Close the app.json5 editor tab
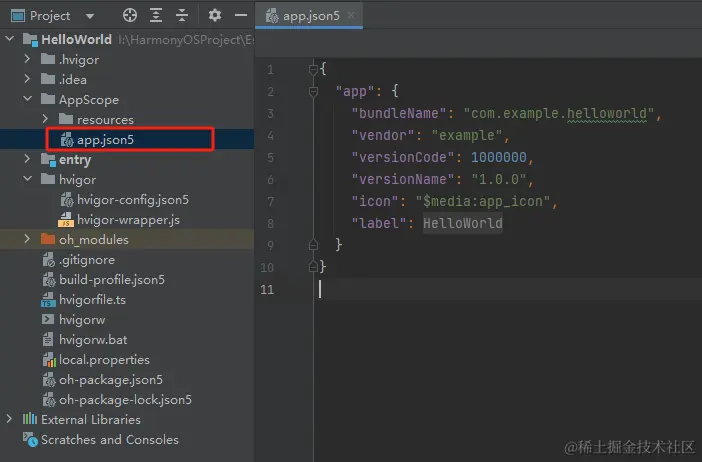 point(351,16)
